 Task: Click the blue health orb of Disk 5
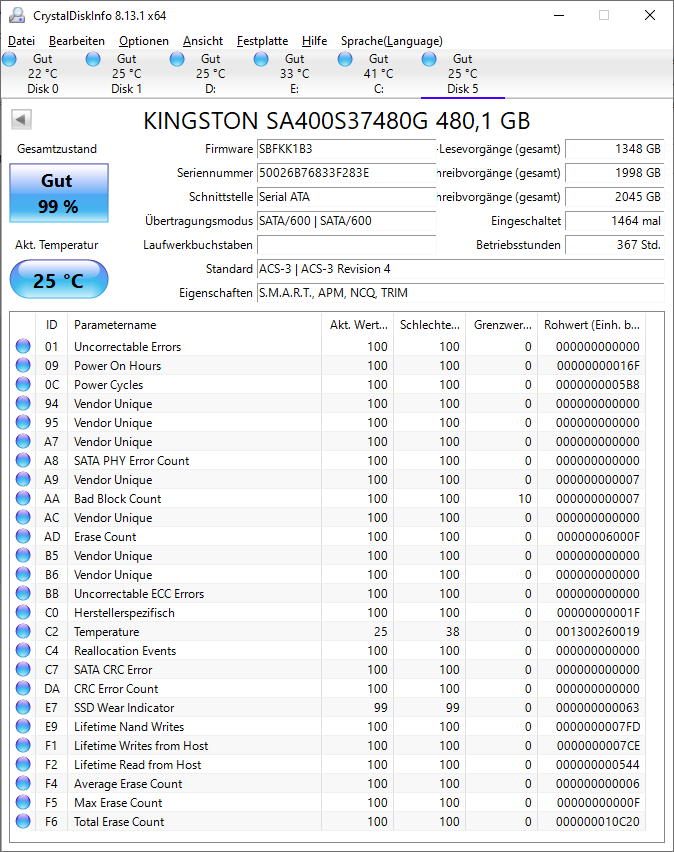coord(429,59)
